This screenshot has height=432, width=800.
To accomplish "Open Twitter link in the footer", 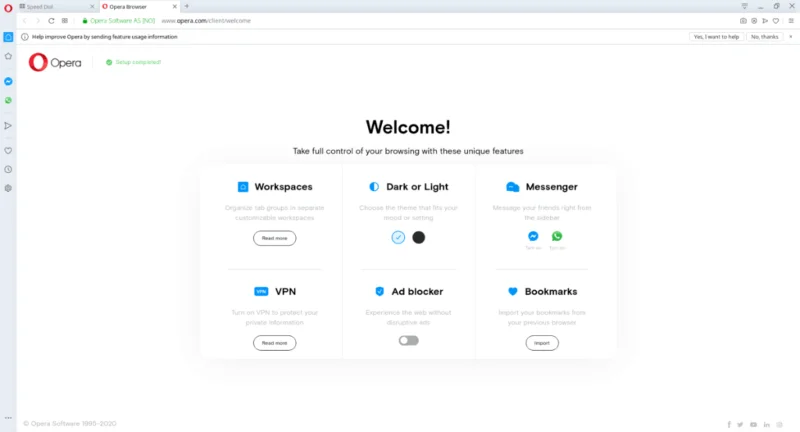I will click(740, 424).
